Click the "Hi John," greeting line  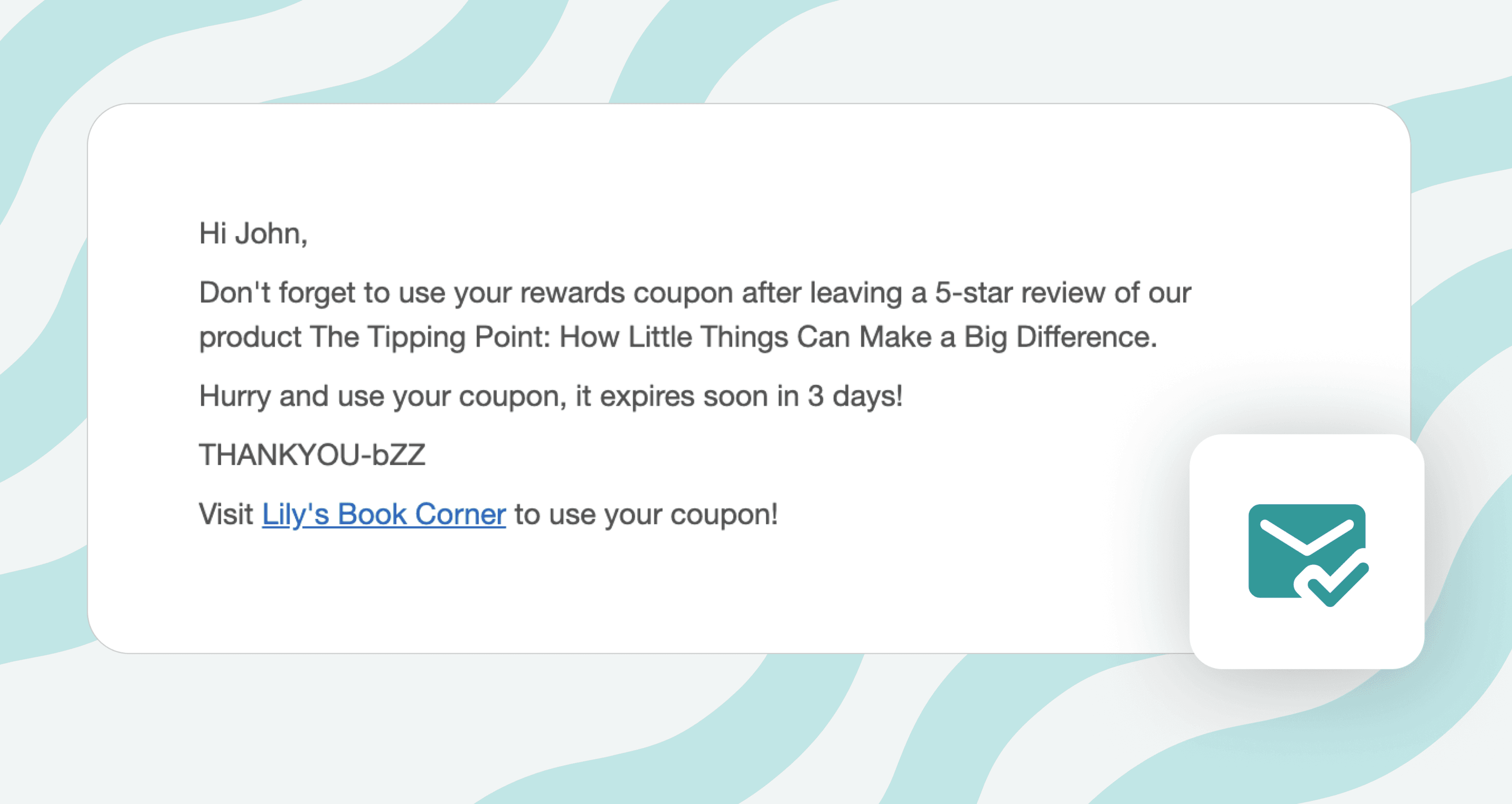[x=253, y=234]
